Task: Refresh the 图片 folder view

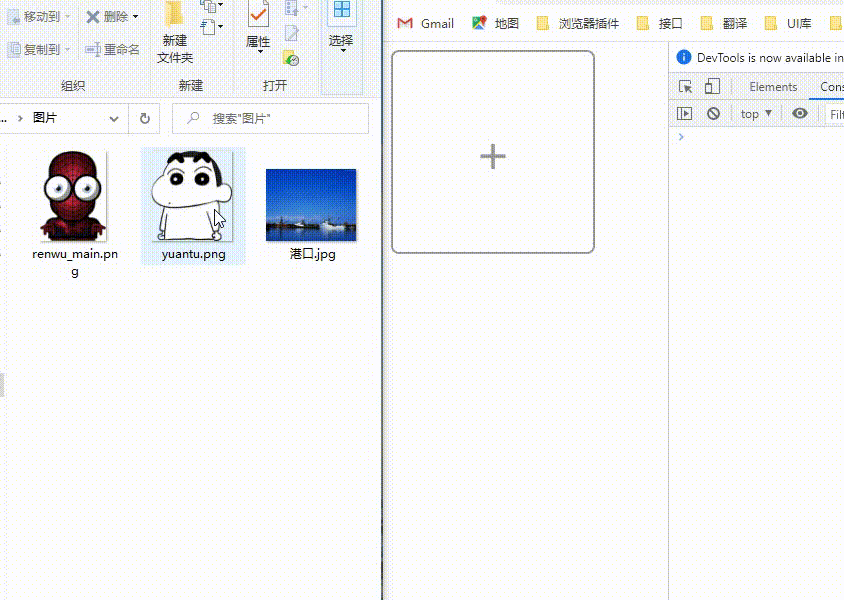Action: pyautogui.click(x=144, y=118)
